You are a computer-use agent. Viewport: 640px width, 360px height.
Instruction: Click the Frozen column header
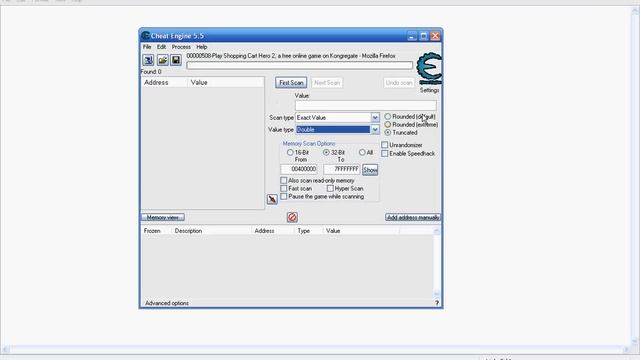[x=156, y=231]
